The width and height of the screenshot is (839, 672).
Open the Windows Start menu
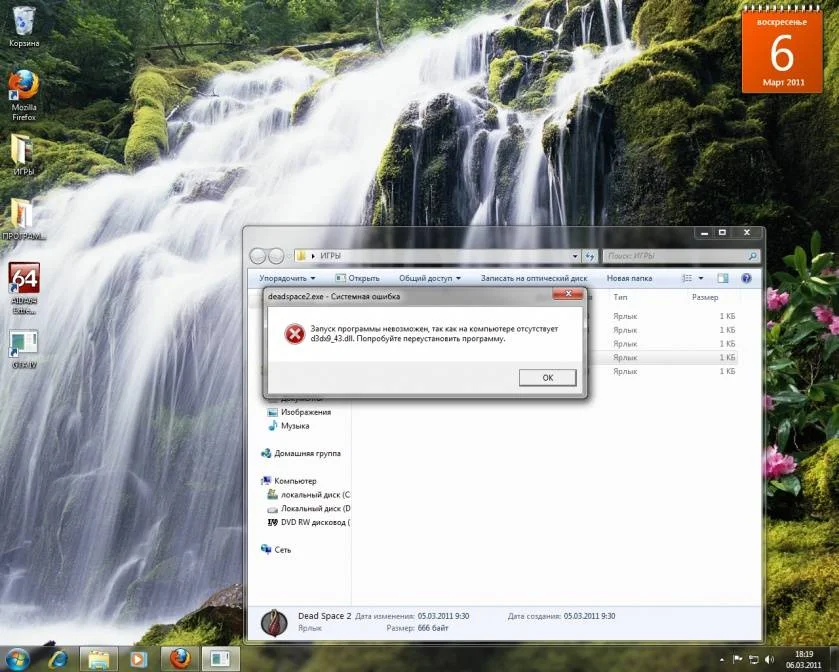point(18,659)
